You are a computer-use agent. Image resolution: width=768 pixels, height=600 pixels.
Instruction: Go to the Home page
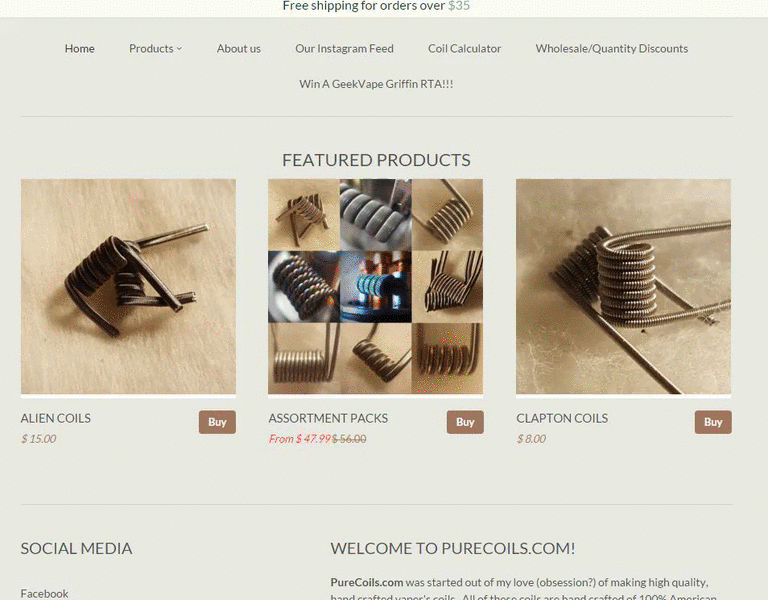pyautogui.click(x=79, y=48)
